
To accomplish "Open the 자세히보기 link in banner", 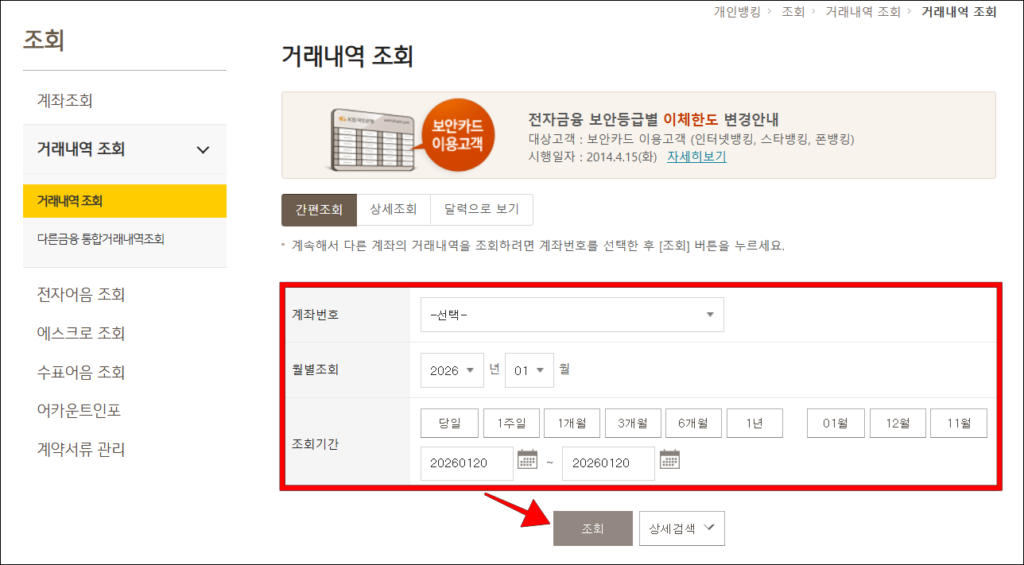I will (x=696, y=157).
